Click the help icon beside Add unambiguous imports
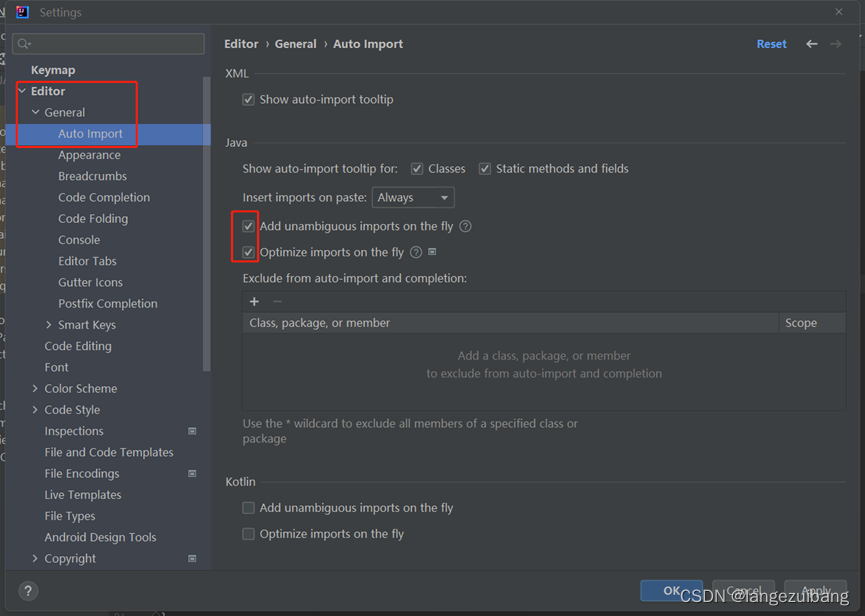This screenshot has height=616, width=865. [466, 226]
